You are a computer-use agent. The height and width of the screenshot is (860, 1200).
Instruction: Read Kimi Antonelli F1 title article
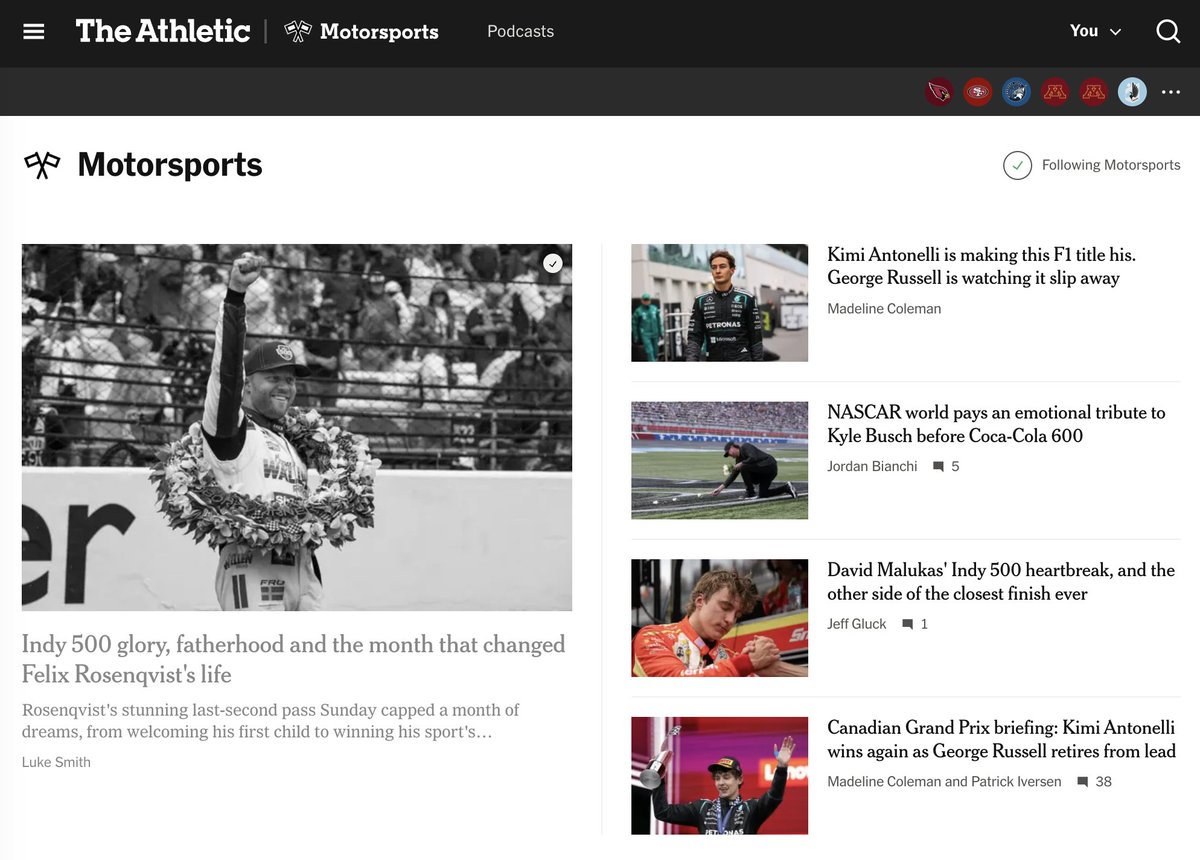[982, 266]
